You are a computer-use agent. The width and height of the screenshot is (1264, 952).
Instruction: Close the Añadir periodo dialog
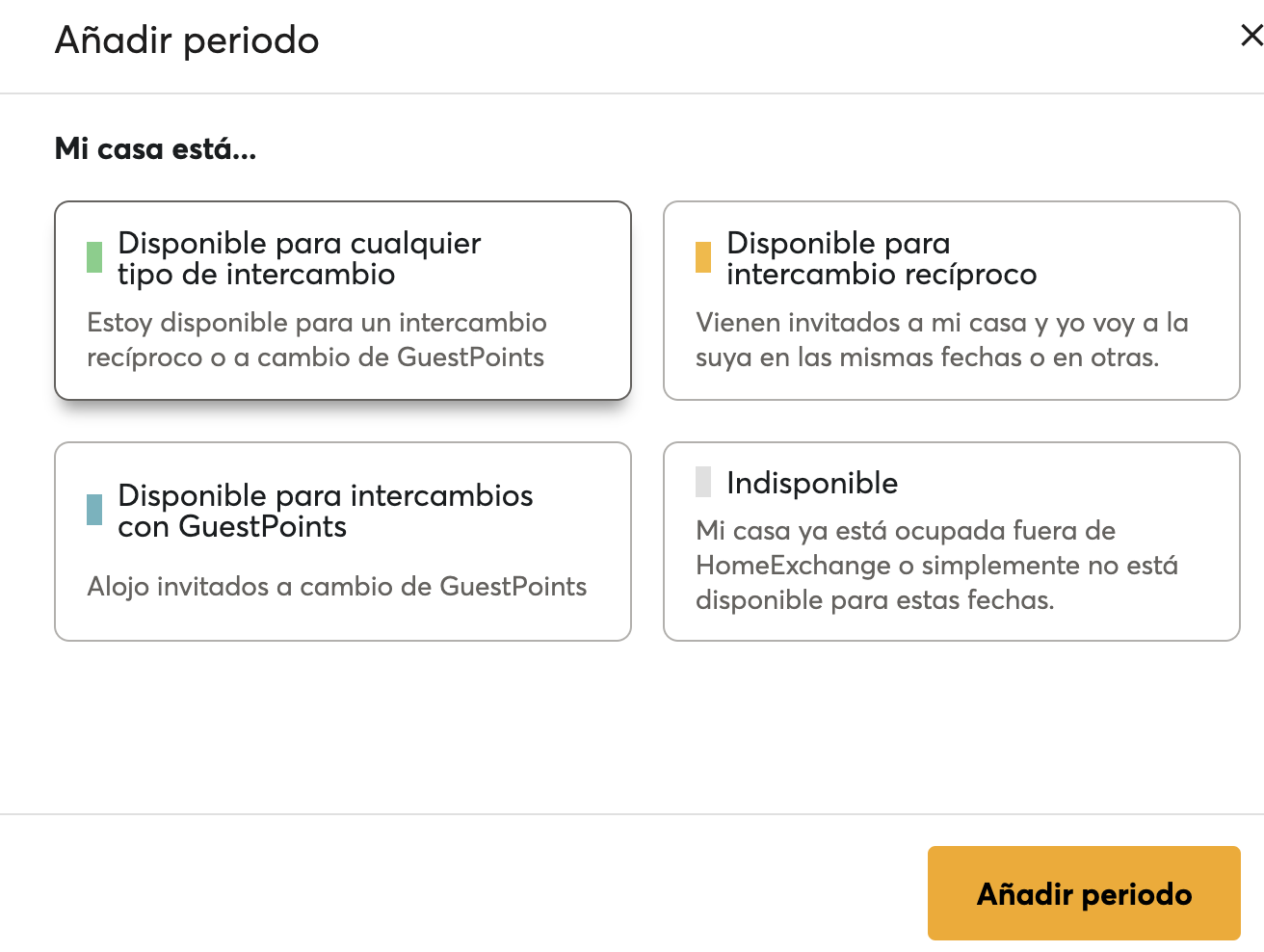tap(1251, 37)
